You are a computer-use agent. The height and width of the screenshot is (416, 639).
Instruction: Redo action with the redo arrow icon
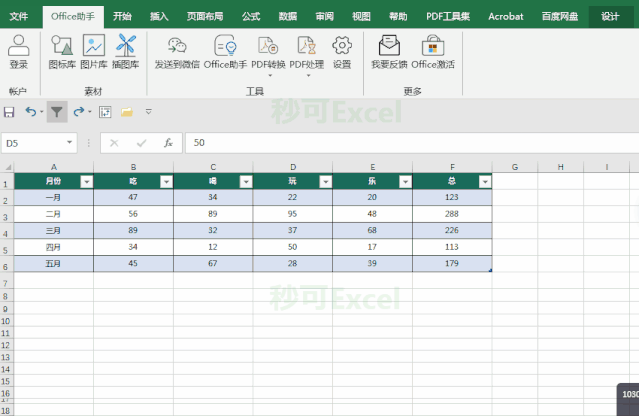tap(79, 112)
